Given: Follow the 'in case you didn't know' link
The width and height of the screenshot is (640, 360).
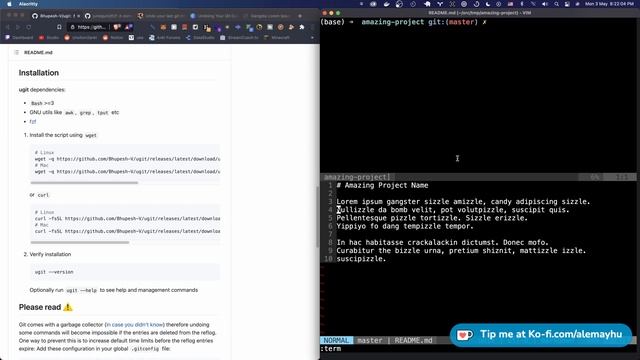Looking at the screenshot, I should [134, 325].
